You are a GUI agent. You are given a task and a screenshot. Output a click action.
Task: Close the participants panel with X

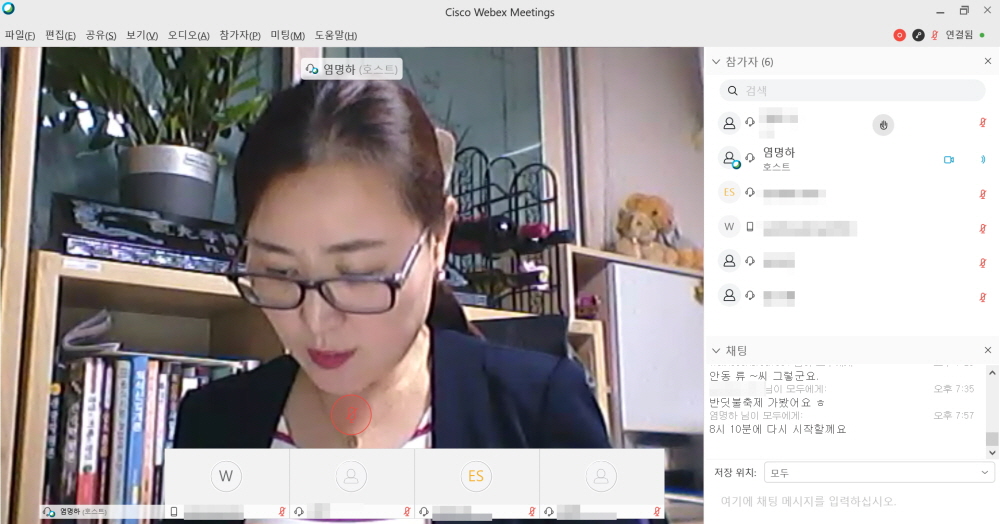point(988,62)
